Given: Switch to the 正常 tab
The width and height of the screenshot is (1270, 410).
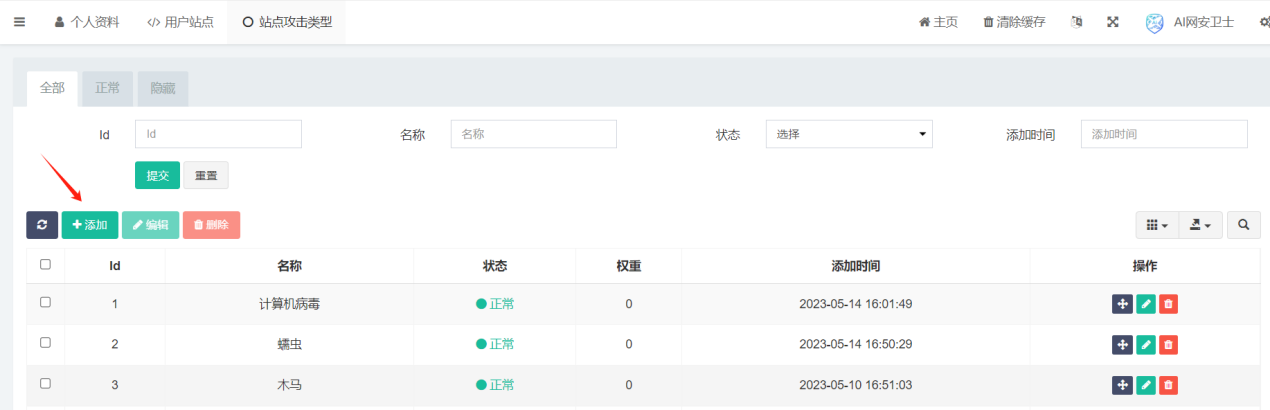Looking at the screenshot, I should click(108, 88).
